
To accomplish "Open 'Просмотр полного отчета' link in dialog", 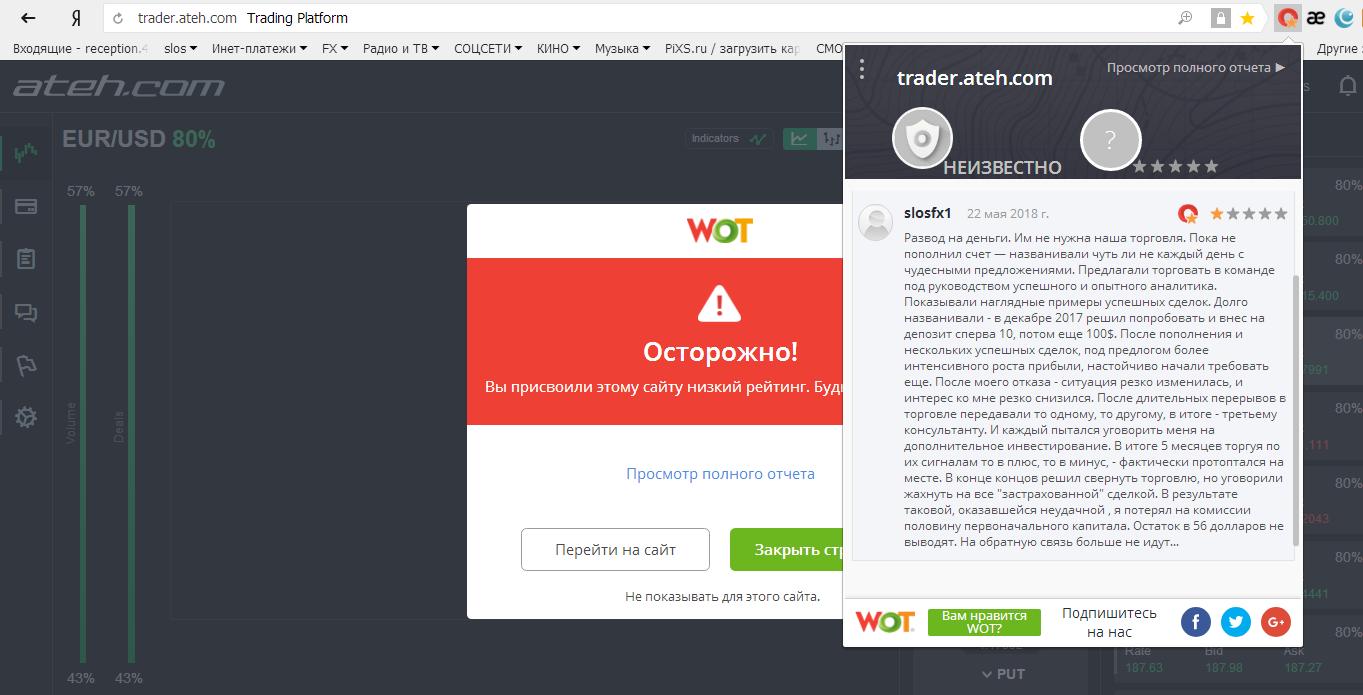I will [720, 474].
